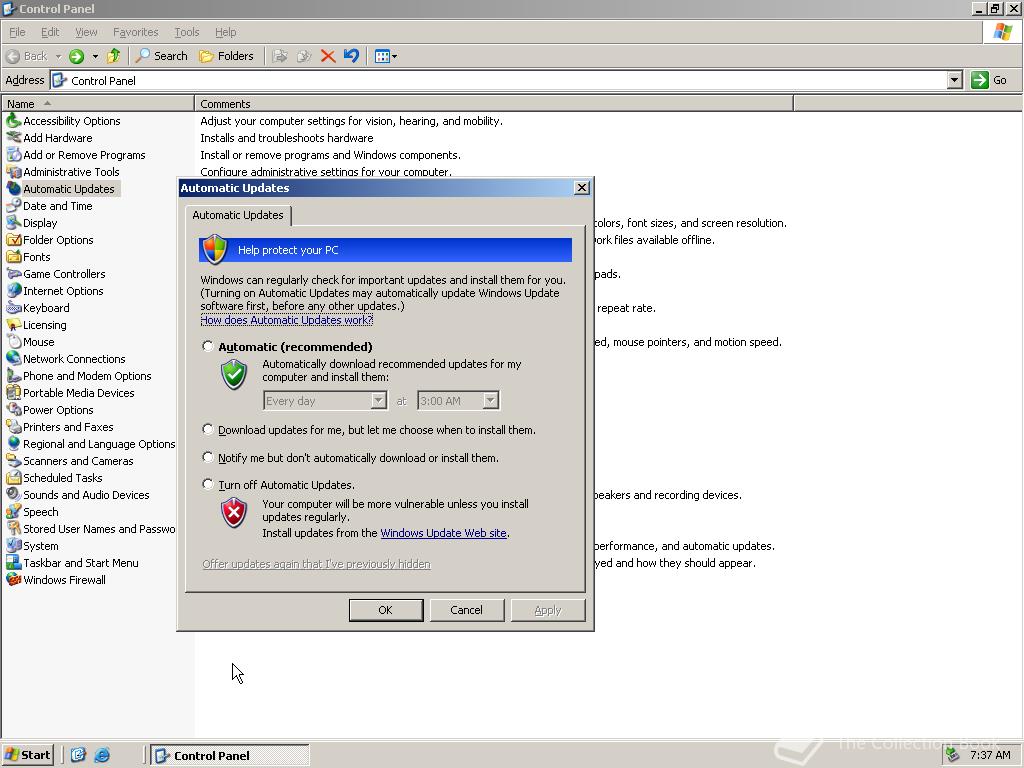Open the File menu
The height and width of the screenshot is (768, 1024).
(x=17, y=32)
